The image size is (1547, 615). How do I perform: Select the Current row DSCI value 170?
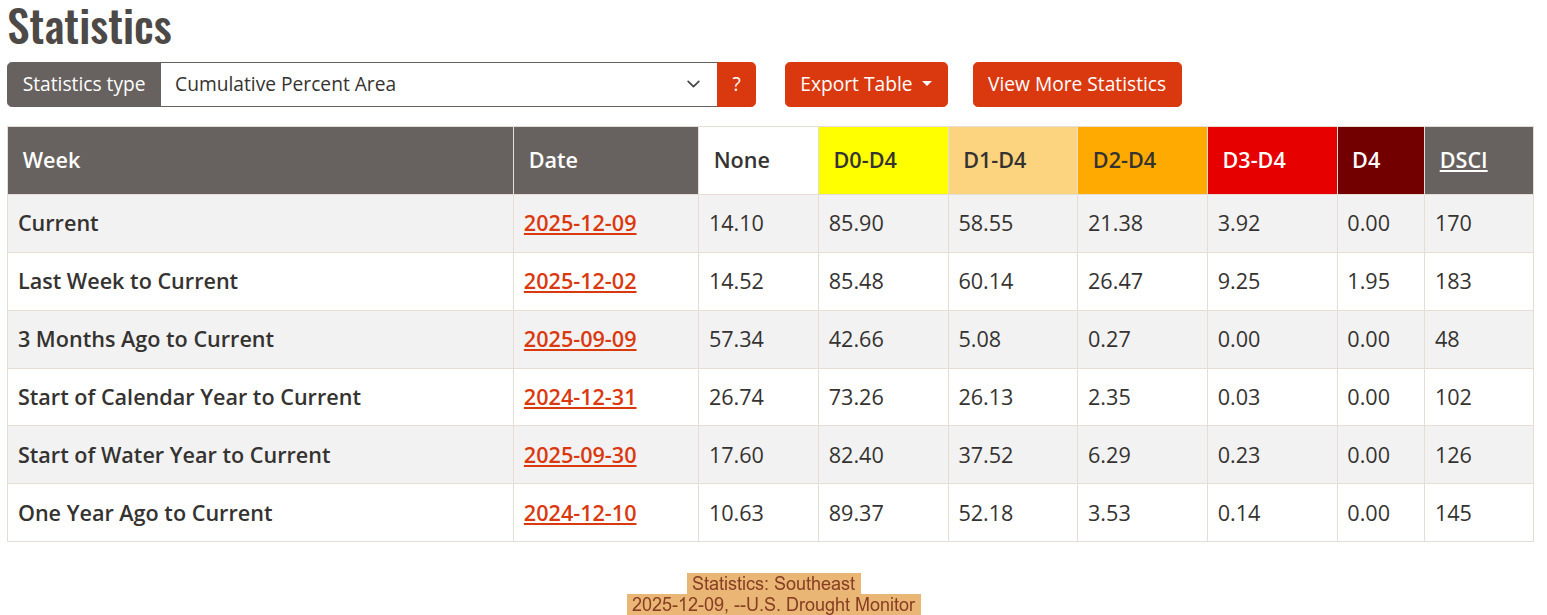pyautogui.click(x=1453, y=223)
